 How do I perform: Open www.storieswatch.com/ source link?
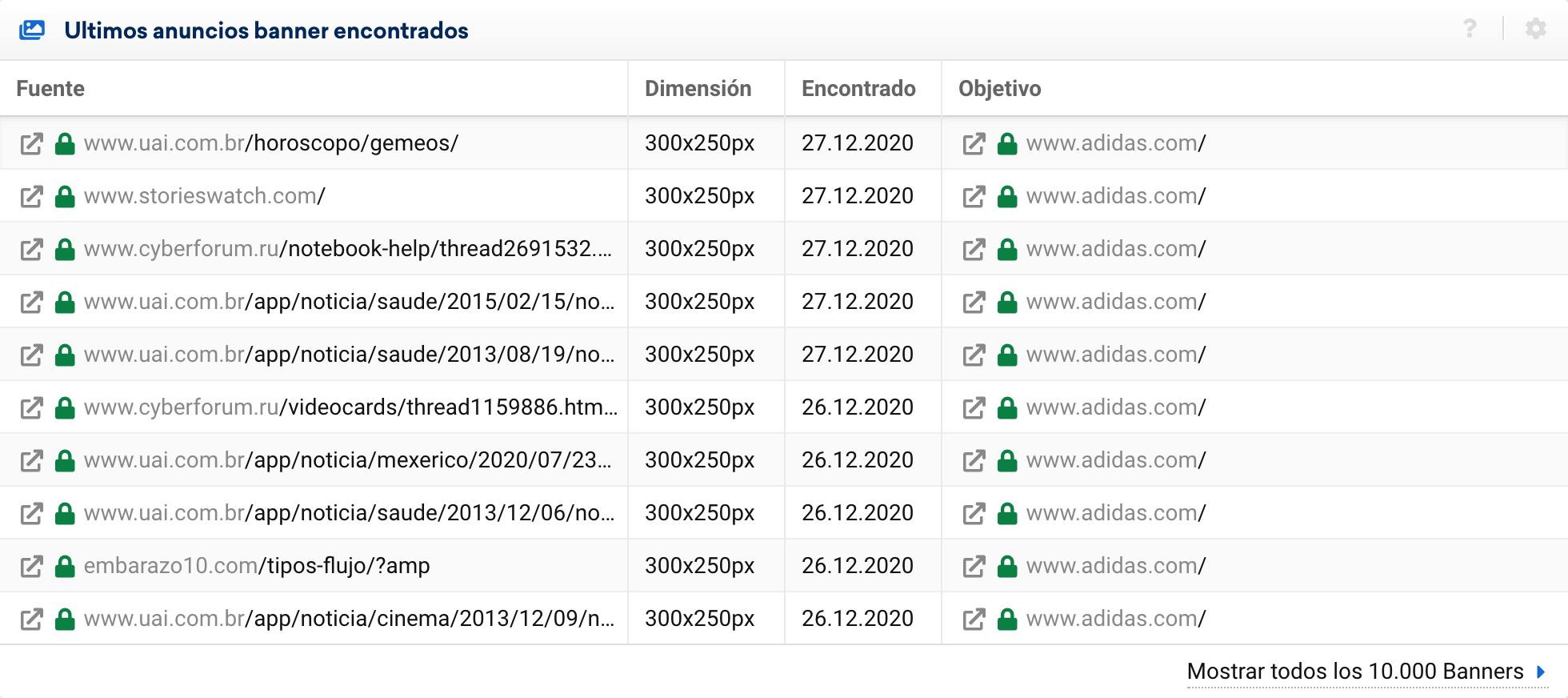point(204,196)
